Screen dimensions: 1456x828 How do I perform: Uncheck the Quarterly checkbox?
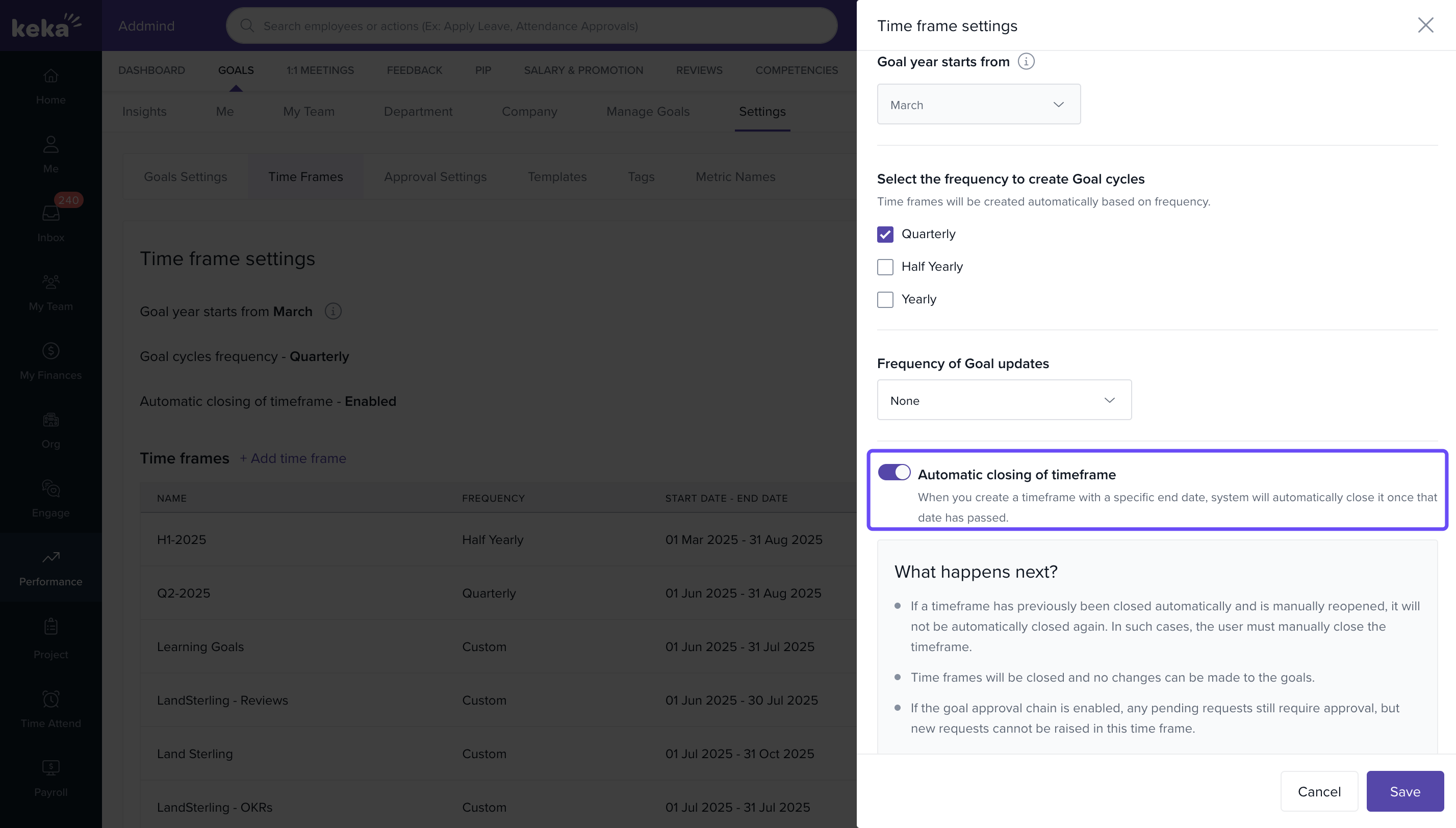point(885,235)
